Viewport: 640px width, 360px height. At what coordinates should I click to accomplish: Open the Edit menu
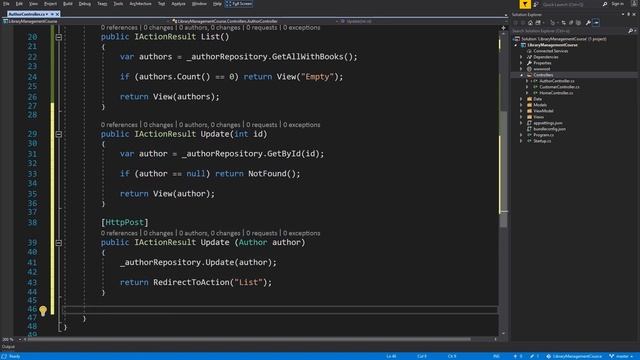(x=19, y=4)
